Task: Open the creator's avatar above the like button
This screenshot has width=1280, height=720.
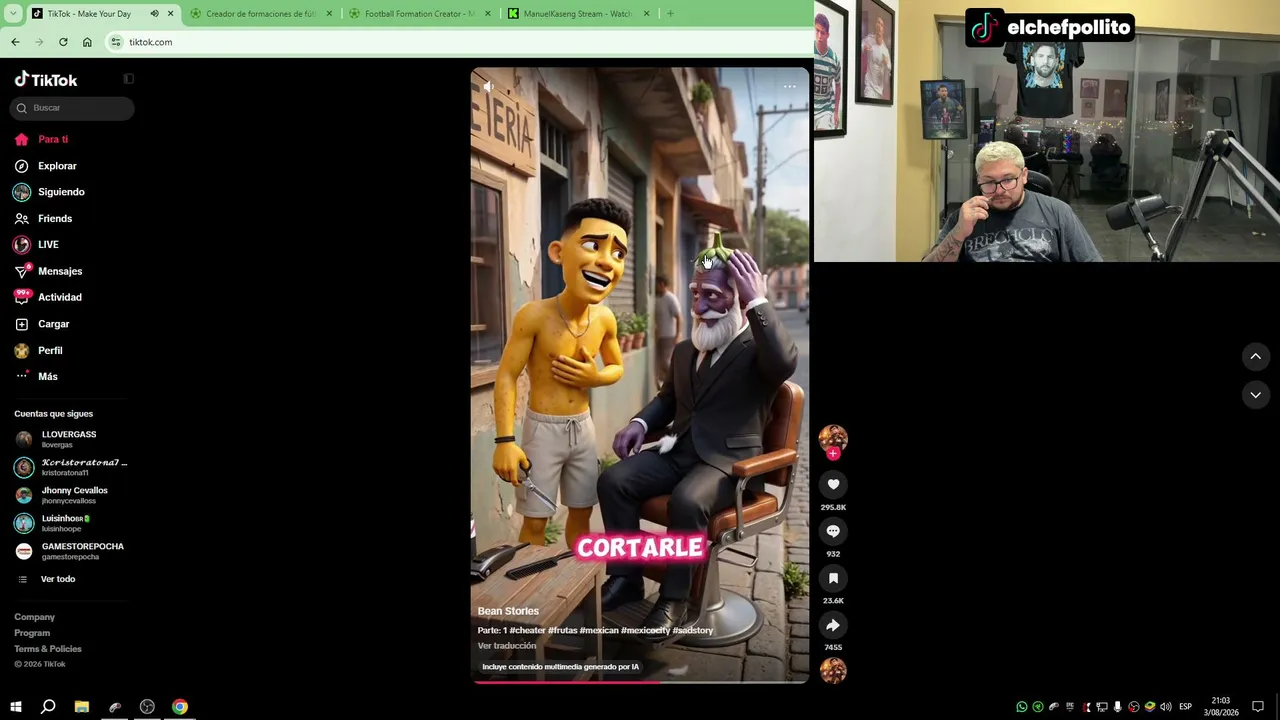Action: pos(833,437)
